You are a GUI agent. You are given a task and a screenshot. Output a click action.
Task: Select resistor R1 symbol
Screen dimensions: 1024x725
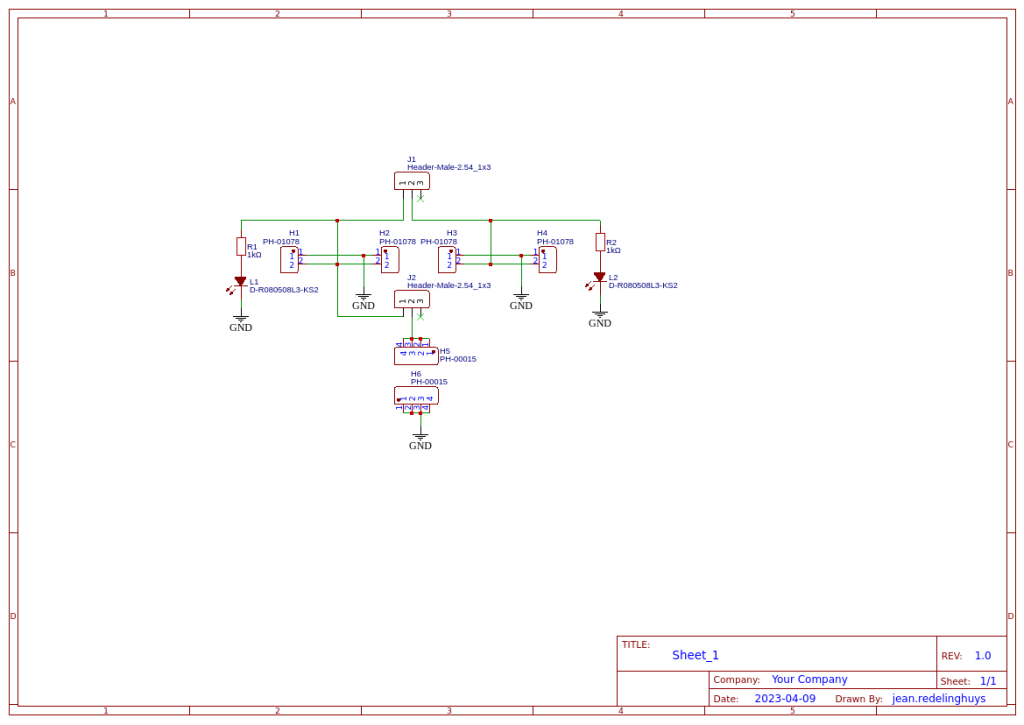coord(241,246)
